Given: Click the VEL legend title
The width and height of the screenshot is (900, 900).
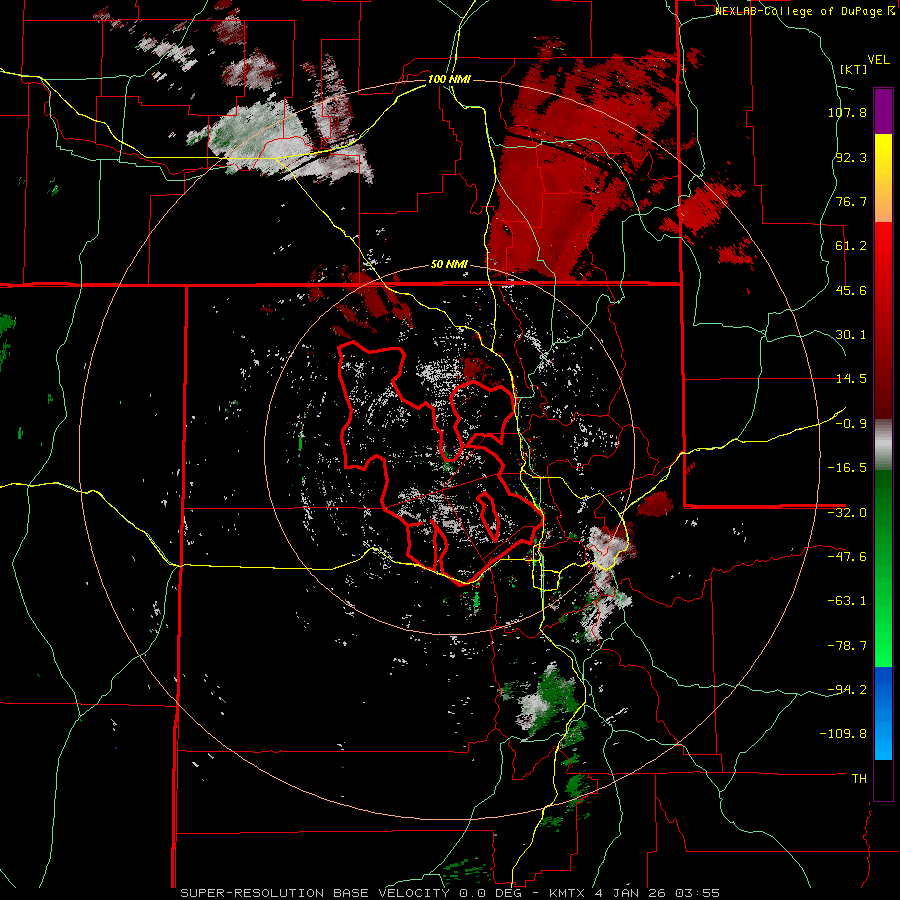Looking at the screenshot, I should [x=878, y=60].
